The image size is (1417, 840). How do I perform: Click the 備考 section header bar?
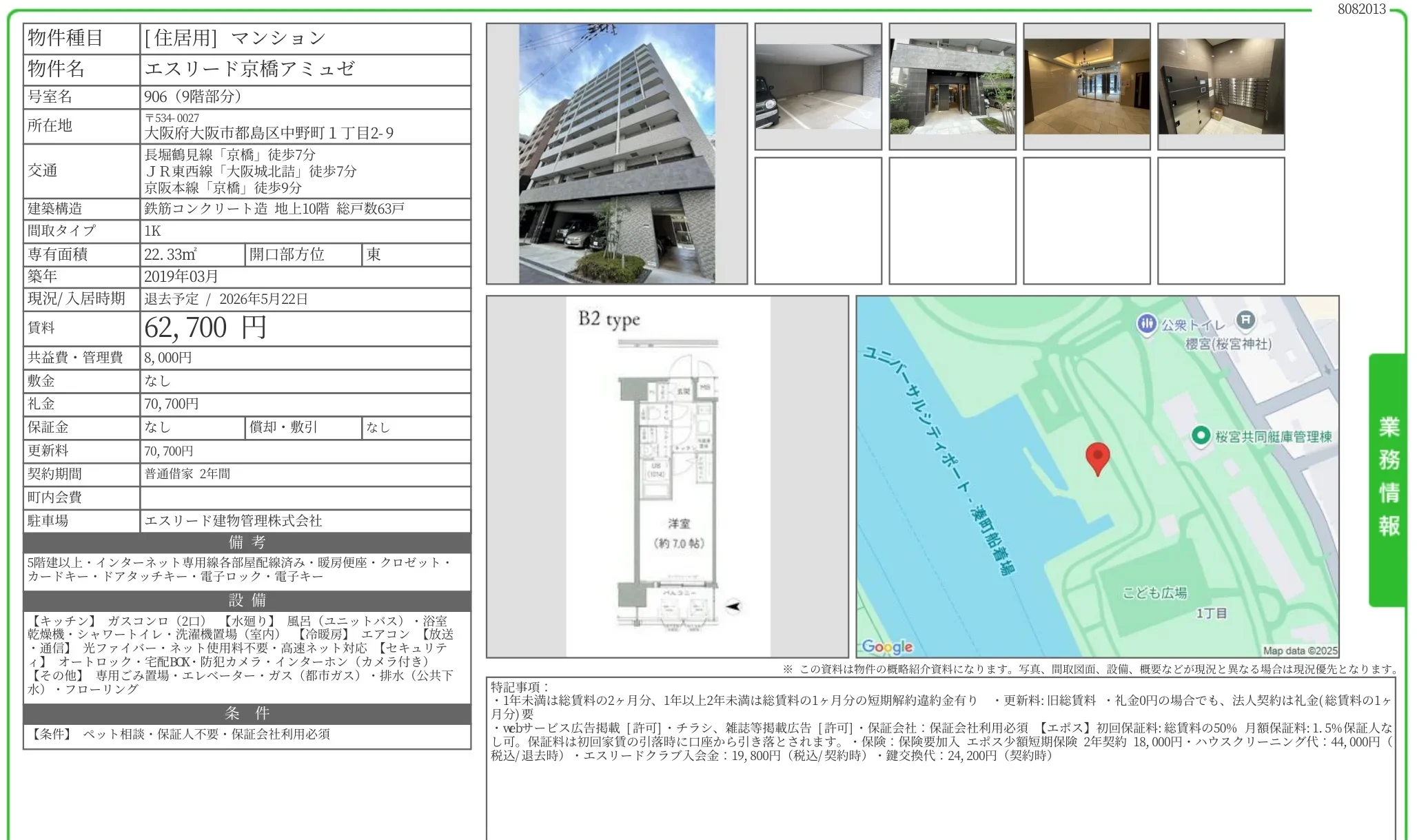[247, 542]
